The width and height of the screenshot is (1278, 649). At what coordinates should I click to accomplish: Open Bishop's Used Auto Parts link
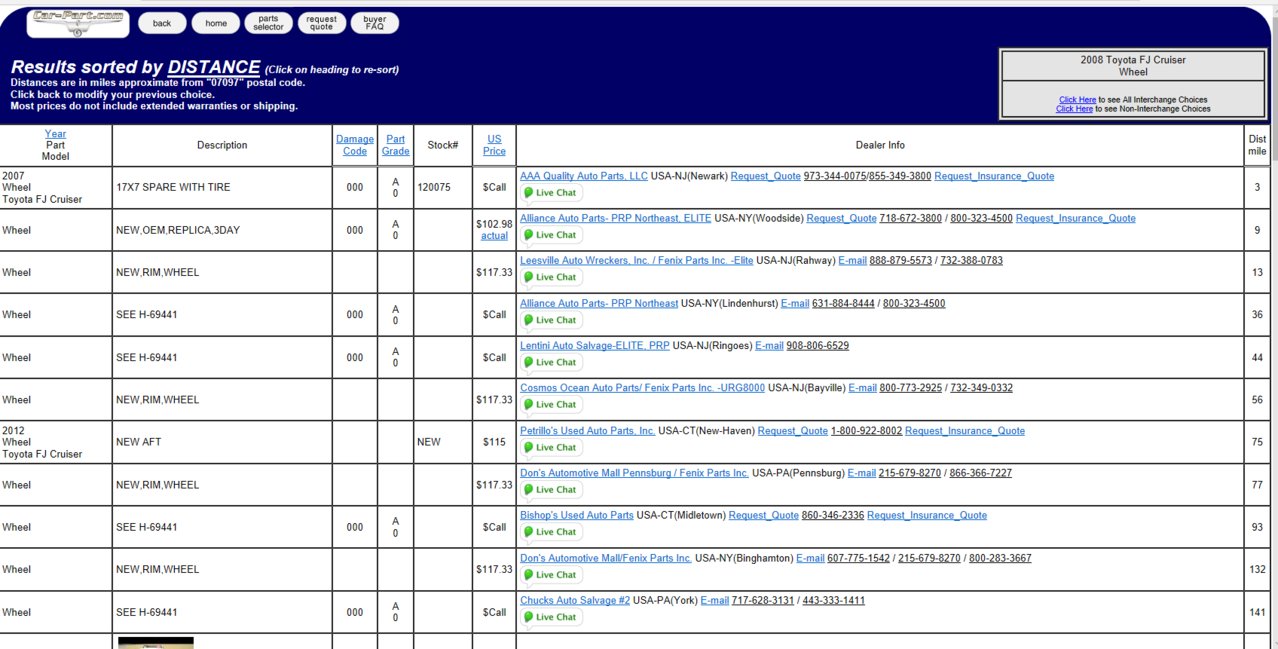[577, 515]
